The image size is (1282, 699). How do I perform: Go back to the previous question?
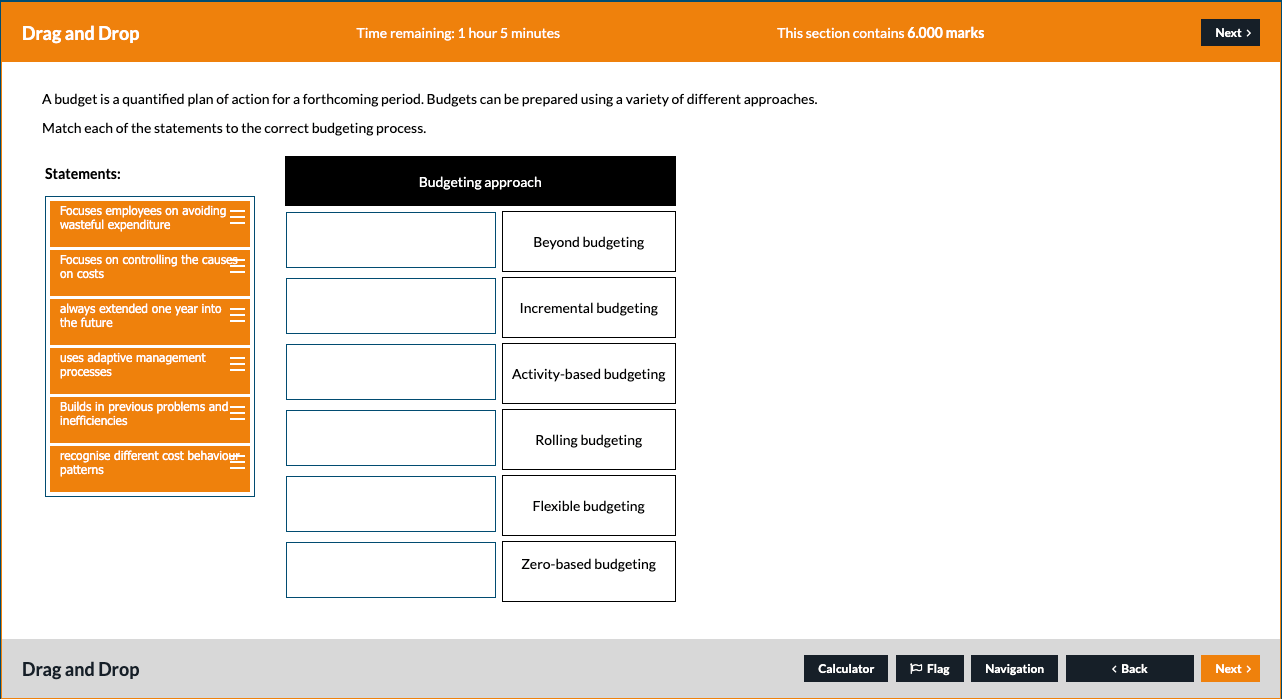[1129, 668]
